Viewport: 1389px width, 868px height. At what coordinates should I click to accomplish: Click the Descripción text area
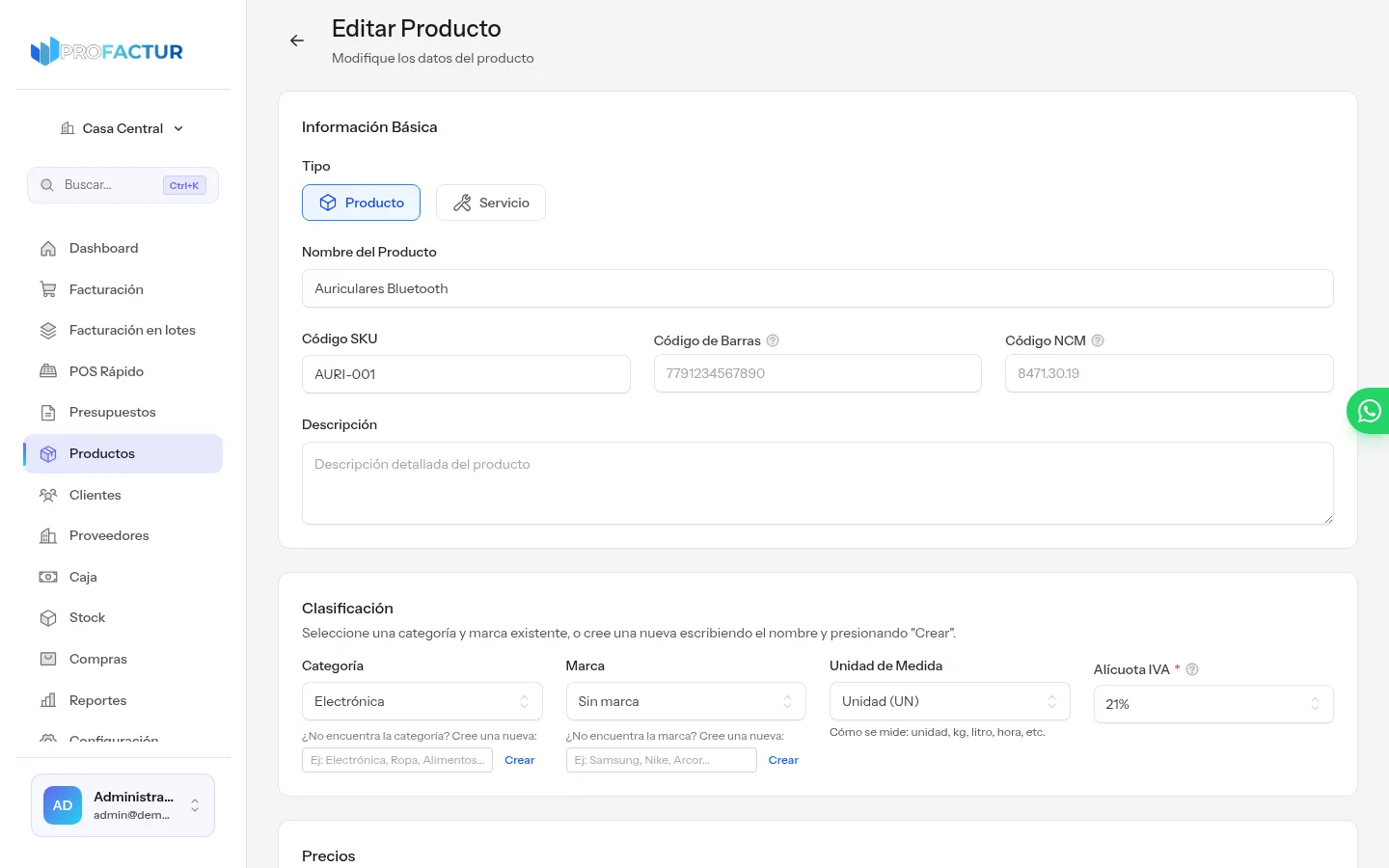click(x=818, y=483)
